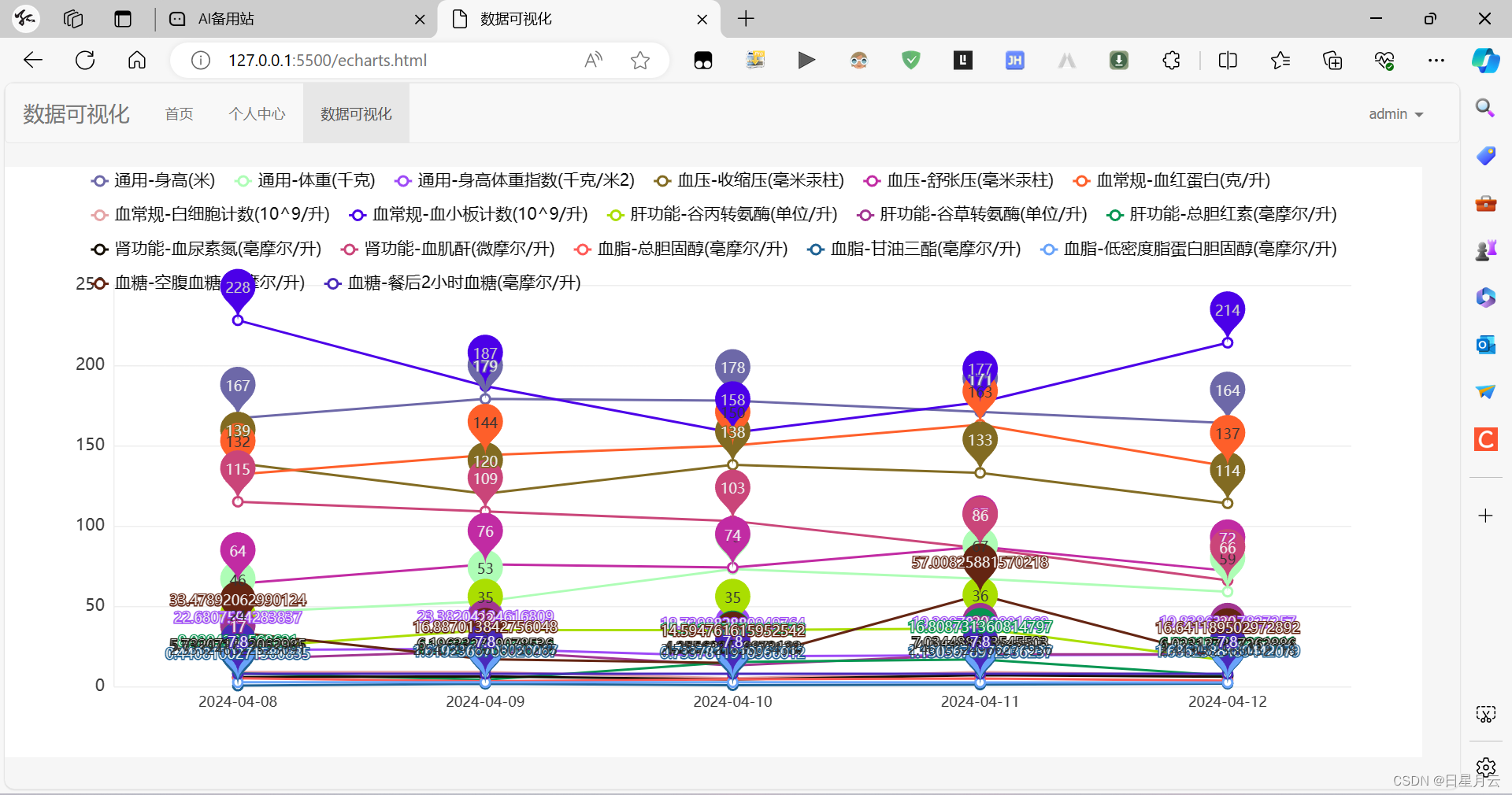Toggle 血常规-白细胞计数 legend item
The height and width of the screenshot is (795, 1512).
coord(210,215)
